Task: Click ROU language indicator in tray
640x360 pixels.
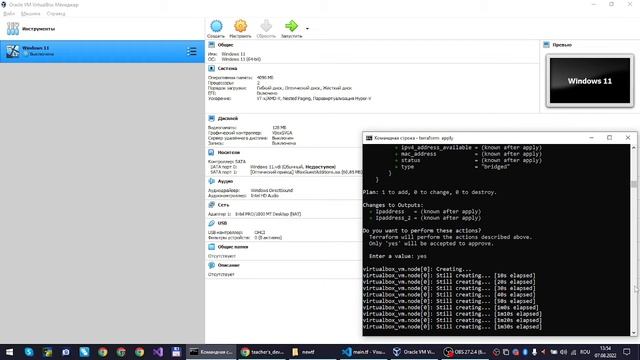Action: (x=585, y=352)
